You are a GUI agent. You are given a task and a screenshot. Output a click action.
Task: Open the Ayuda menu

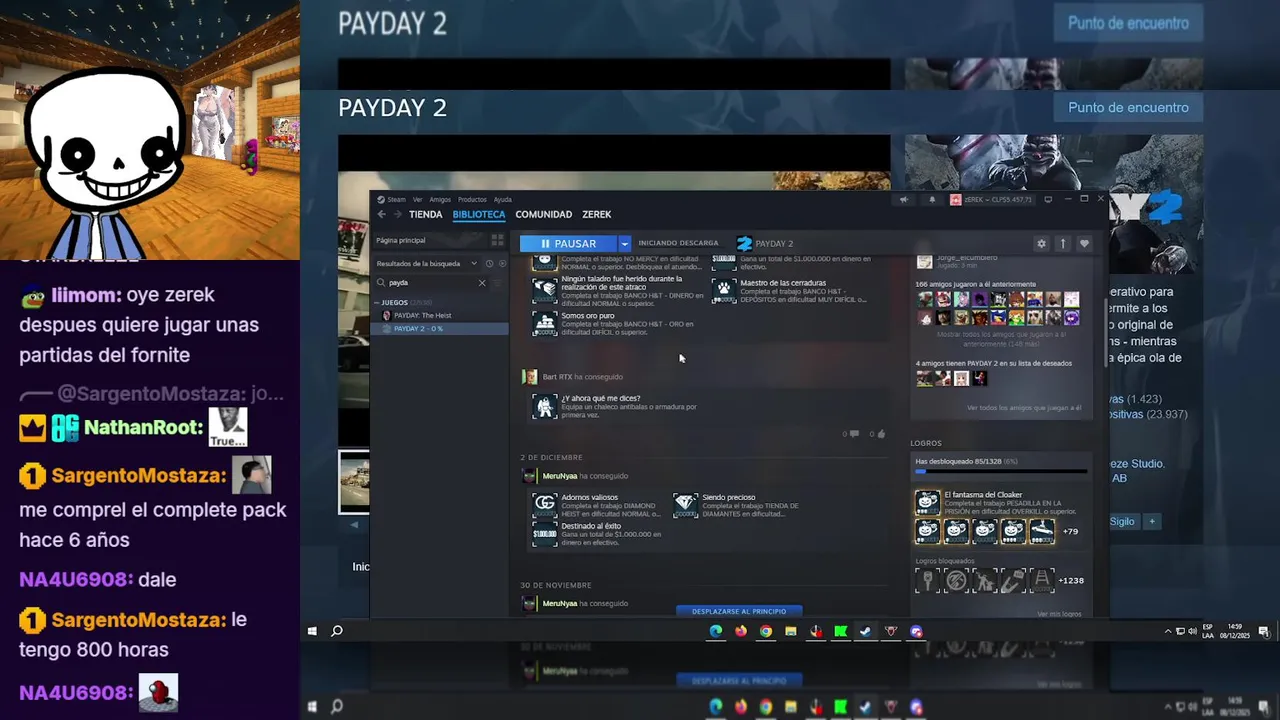pyautogui.click(x=502, y=199)
